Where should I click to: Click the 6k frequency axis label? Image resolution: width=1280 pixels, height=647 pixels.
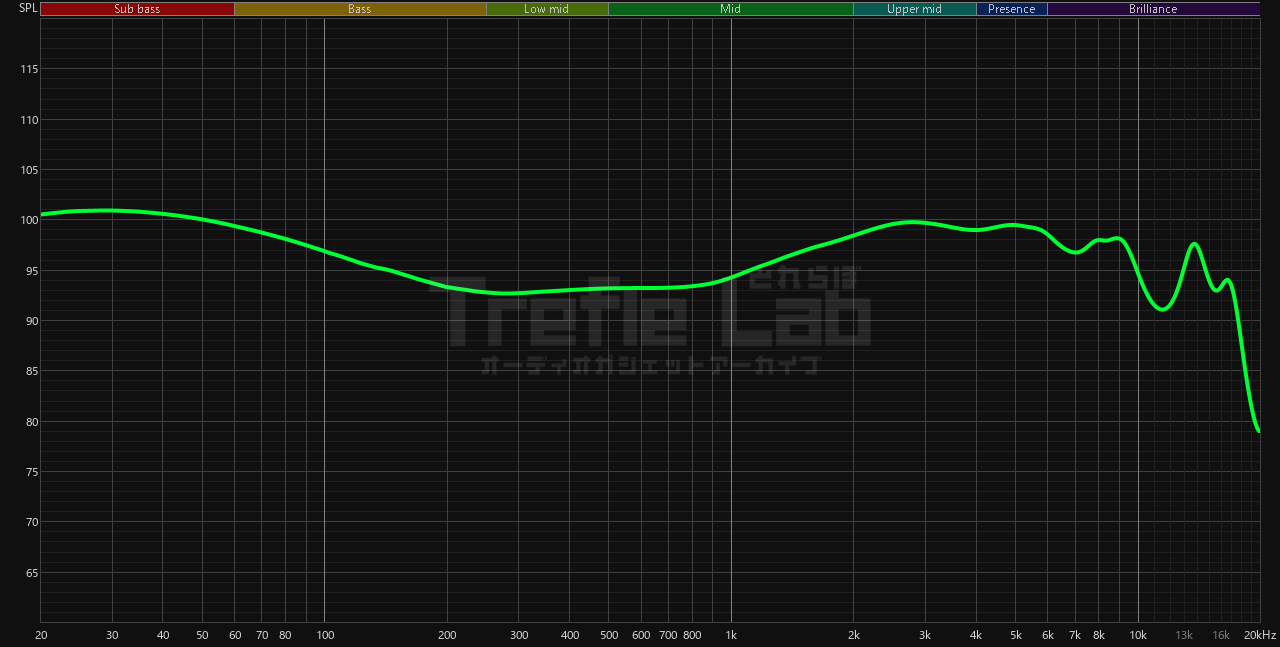tap(1048, 635)
